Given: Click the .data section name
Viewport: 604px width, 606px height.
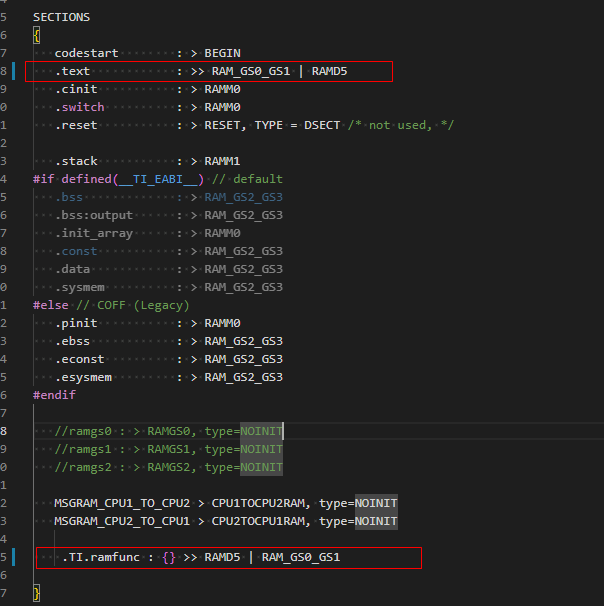Looking at the screenshot, I should 72,269.
